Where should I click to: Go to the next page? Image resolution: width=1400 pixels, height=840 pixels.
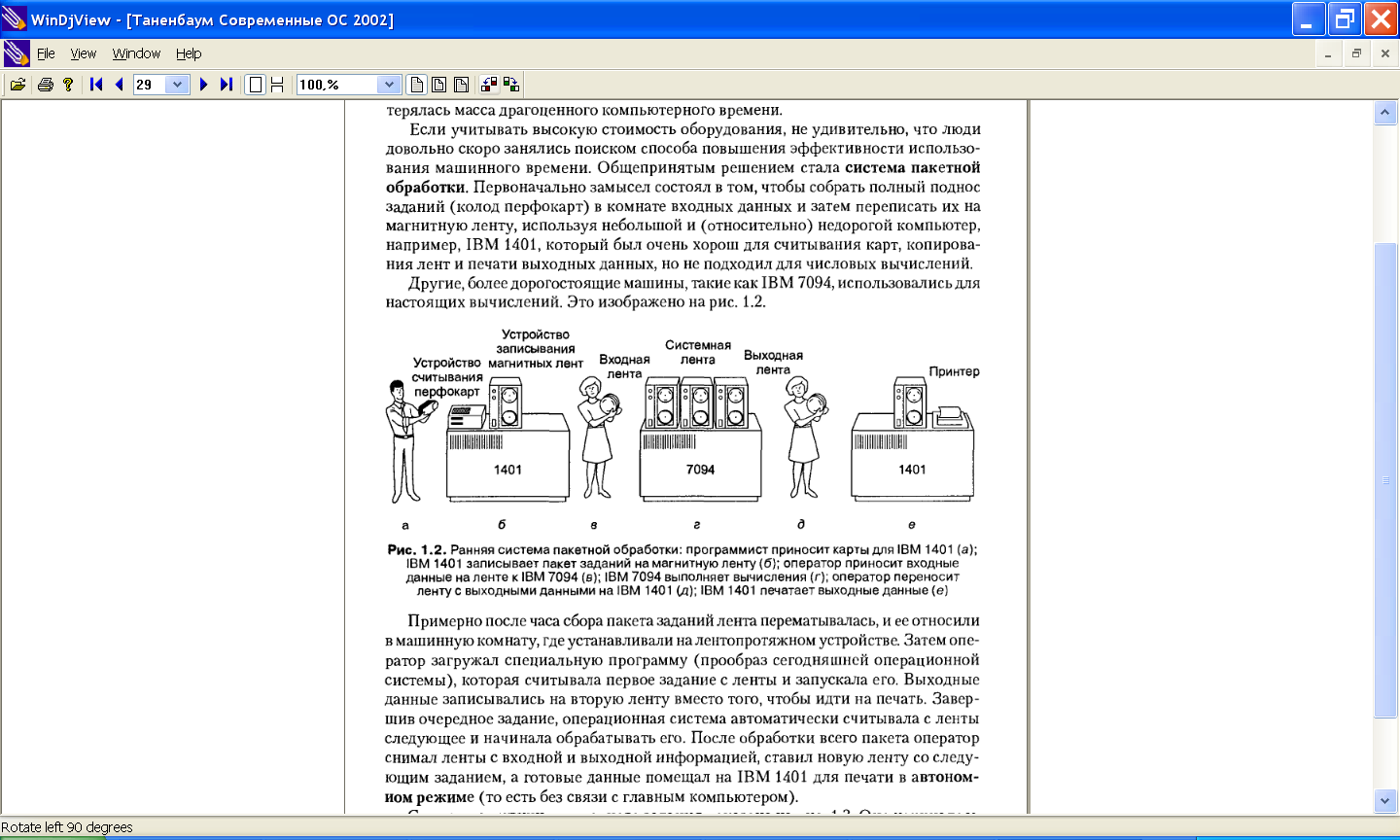click(203, 85)
